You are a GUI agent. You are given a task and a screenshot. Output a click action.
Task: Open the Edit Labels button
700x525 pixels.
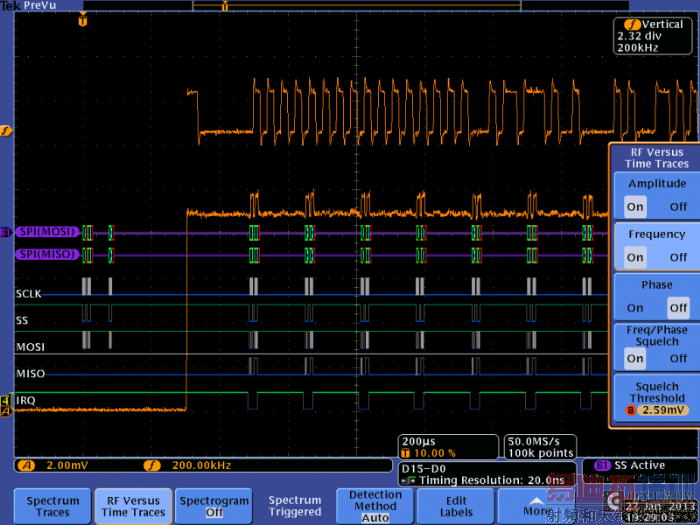point(455,506)
